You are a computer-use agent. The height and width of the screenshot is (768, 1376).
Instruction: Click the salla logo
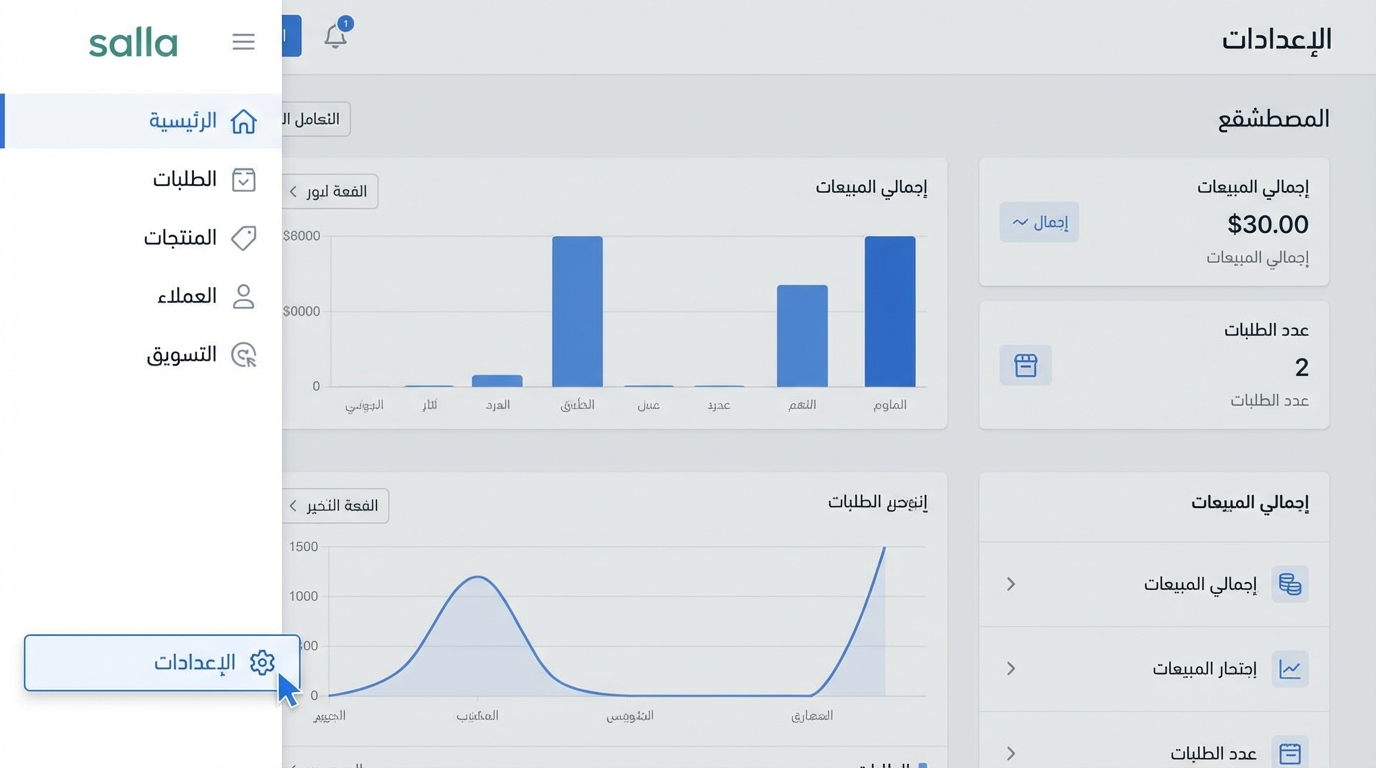tap(133, 43)
